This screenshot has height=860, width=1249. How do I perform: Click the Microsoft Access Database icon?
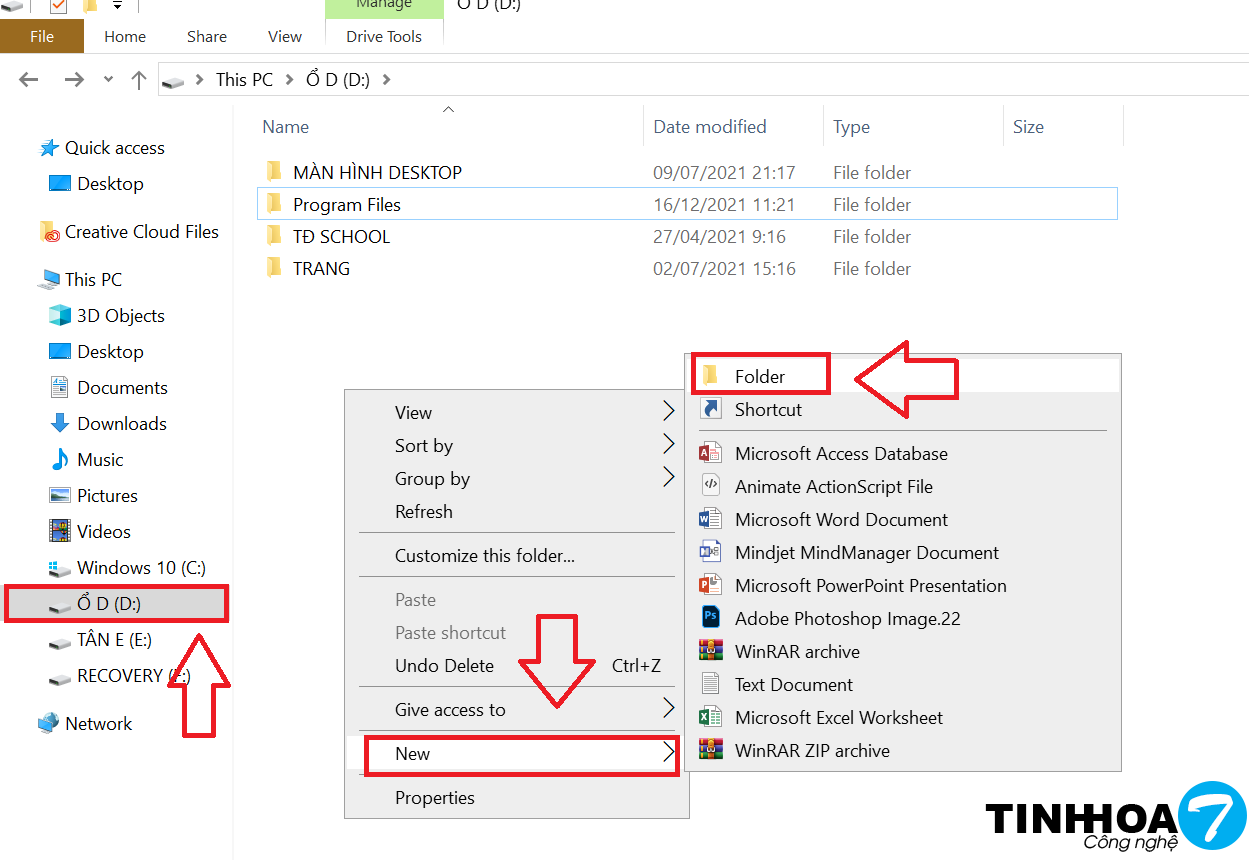point(711,453)
